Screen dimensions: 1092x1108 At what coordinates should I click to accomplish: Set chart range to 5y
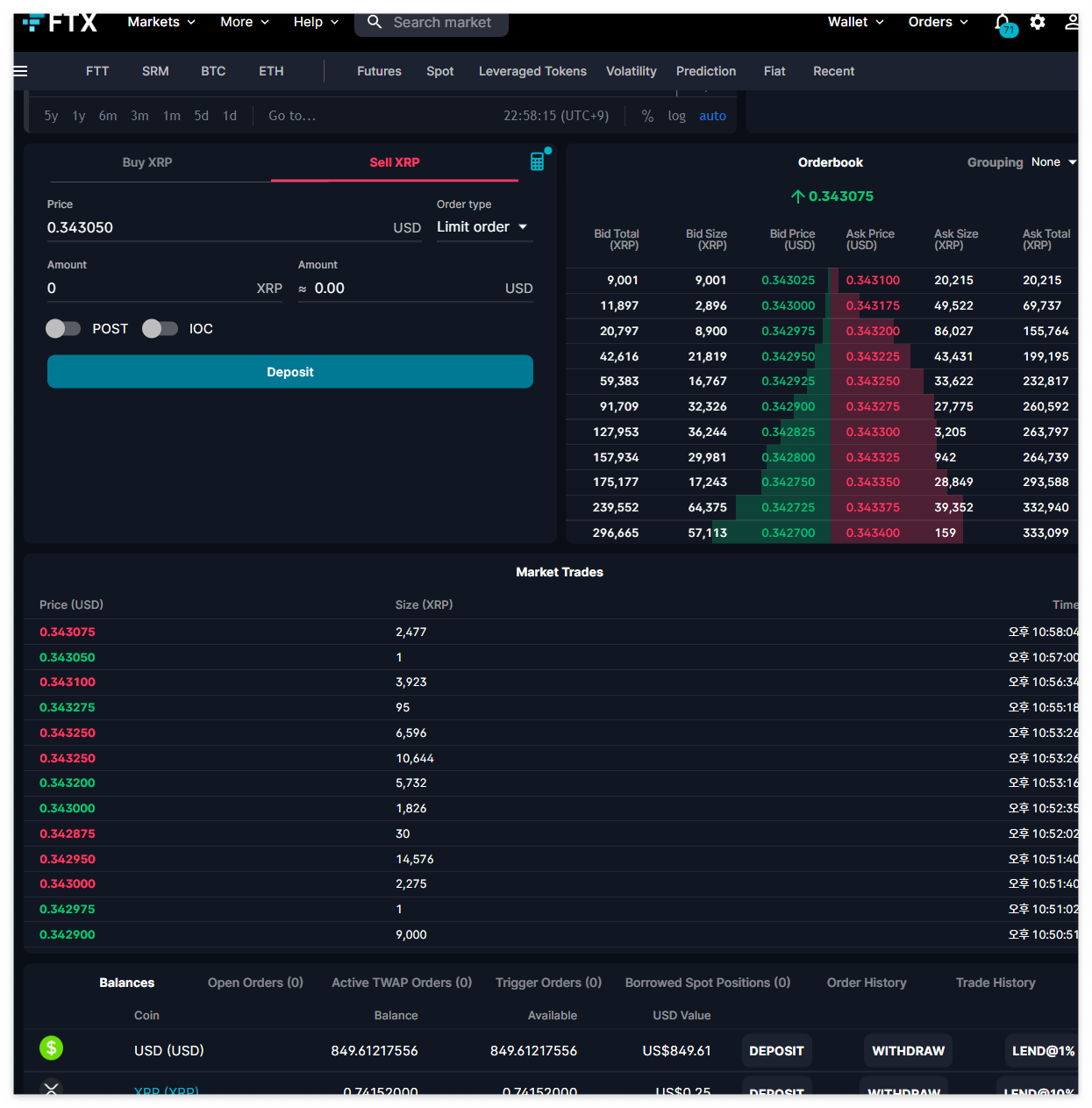(51, 116)
